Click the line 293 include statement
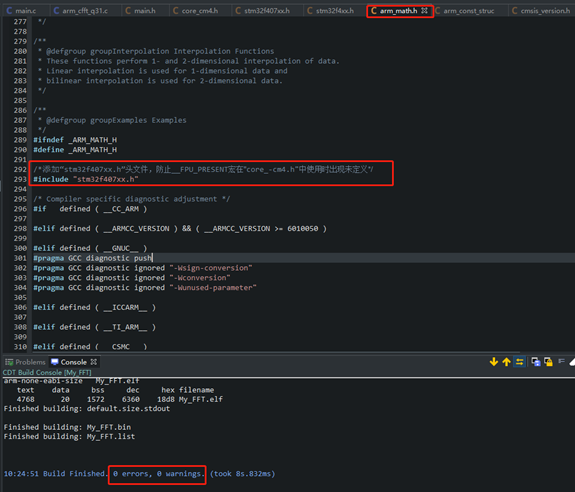Image resolution: width=575 pixels, height=492 pixels. (x=86, y=179)
